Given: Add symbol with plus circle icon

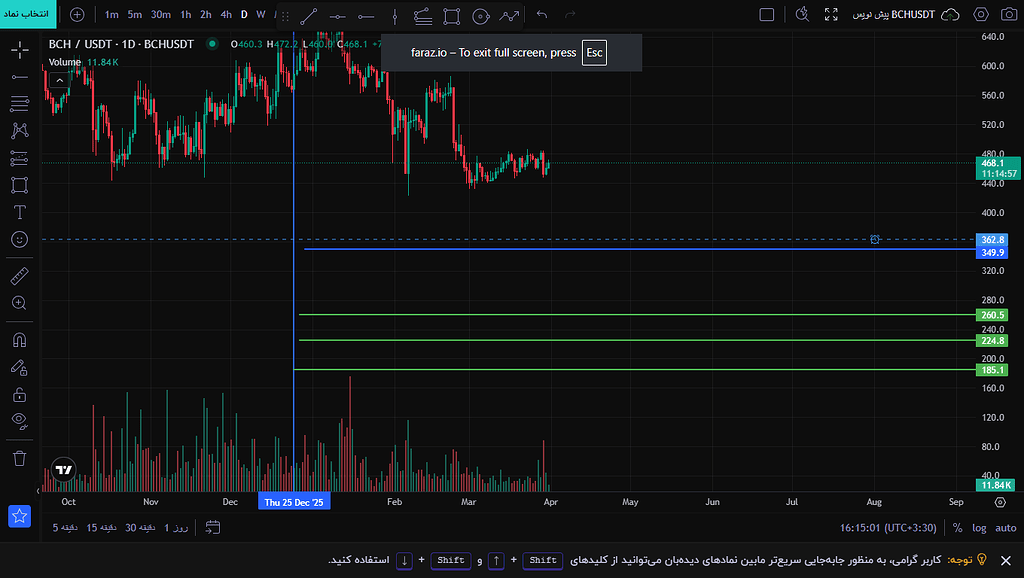Looking at the screenshot, I should click(x=77, y=14).
